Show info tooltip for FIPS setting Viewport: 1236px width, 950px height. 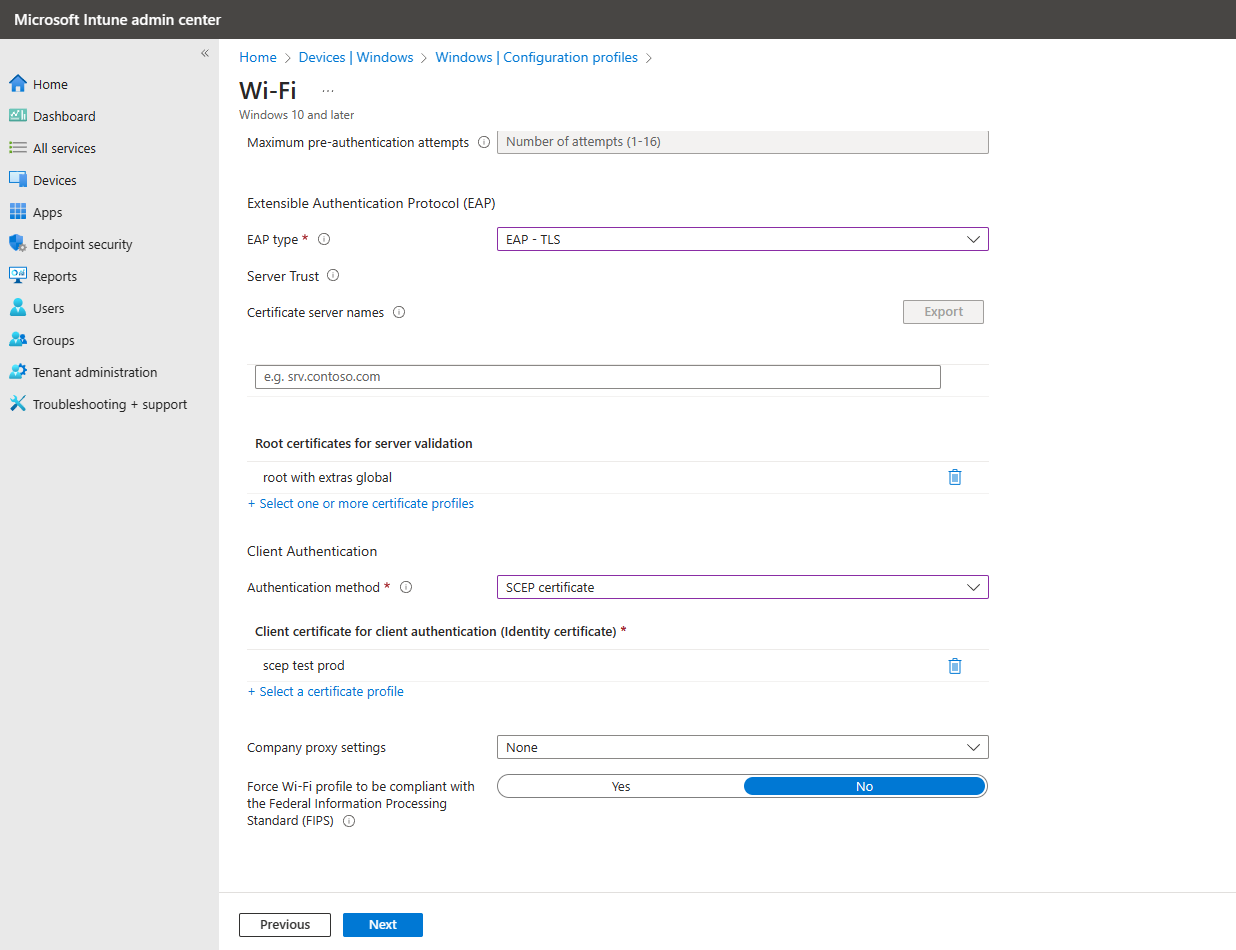point(349,821)
